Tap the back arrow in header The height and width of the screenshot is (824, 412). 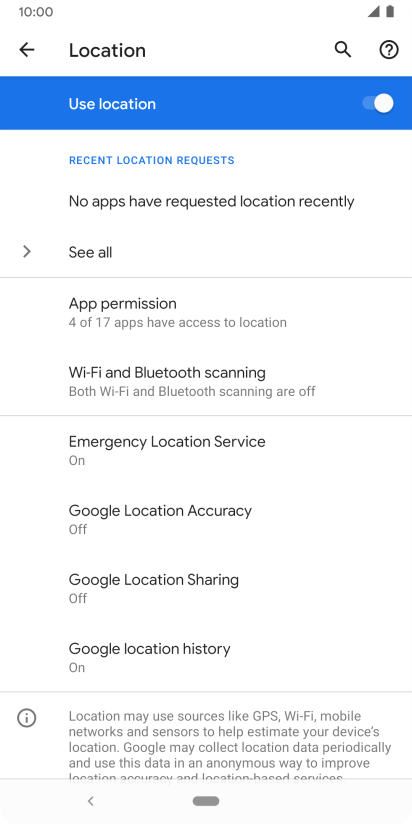tap(26, 50)
